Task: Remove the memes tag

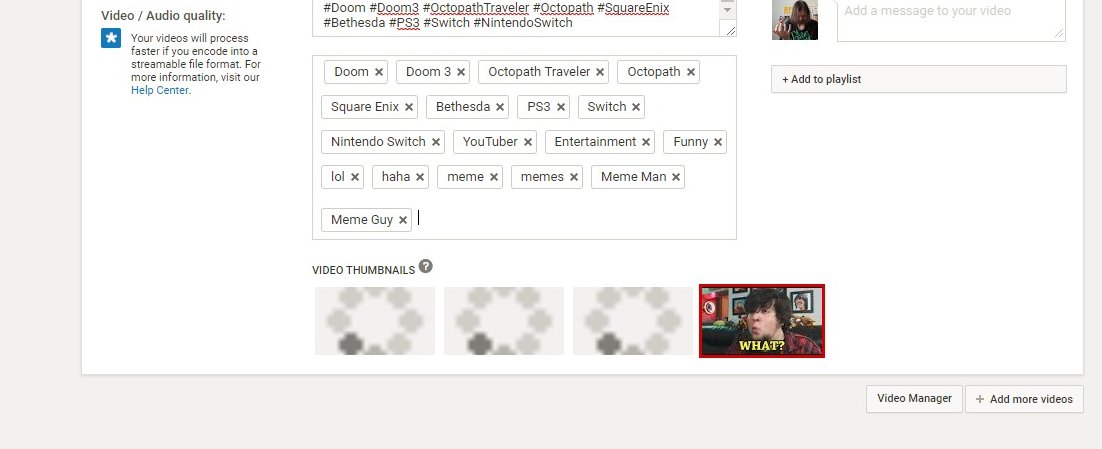Action: click(574, 178)
